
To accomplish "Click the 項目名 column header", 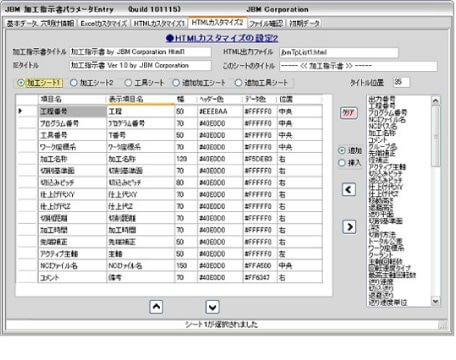I will (x=72, y=99).
